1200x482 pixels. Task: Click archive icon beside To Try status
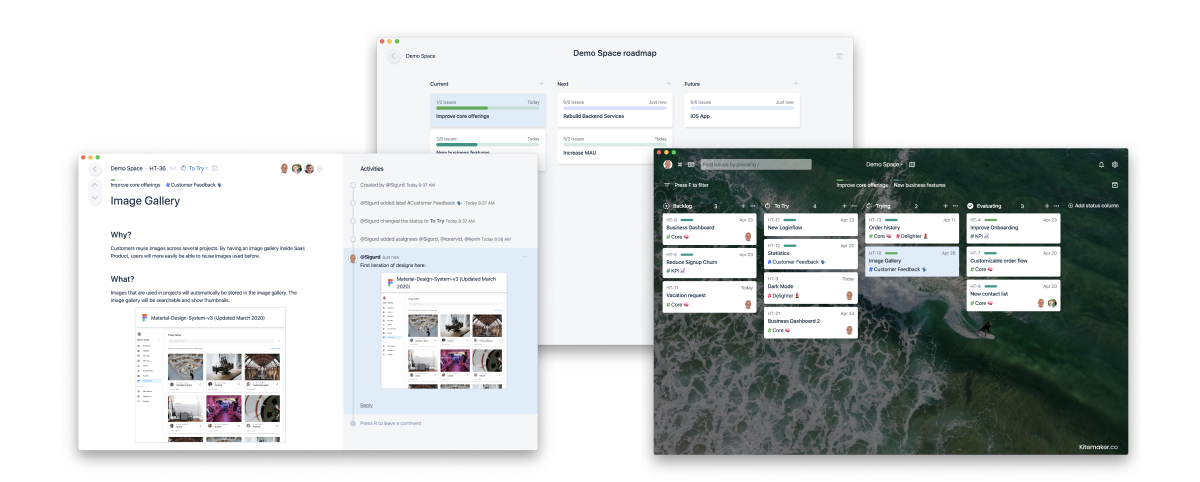(x=215, y=169)
